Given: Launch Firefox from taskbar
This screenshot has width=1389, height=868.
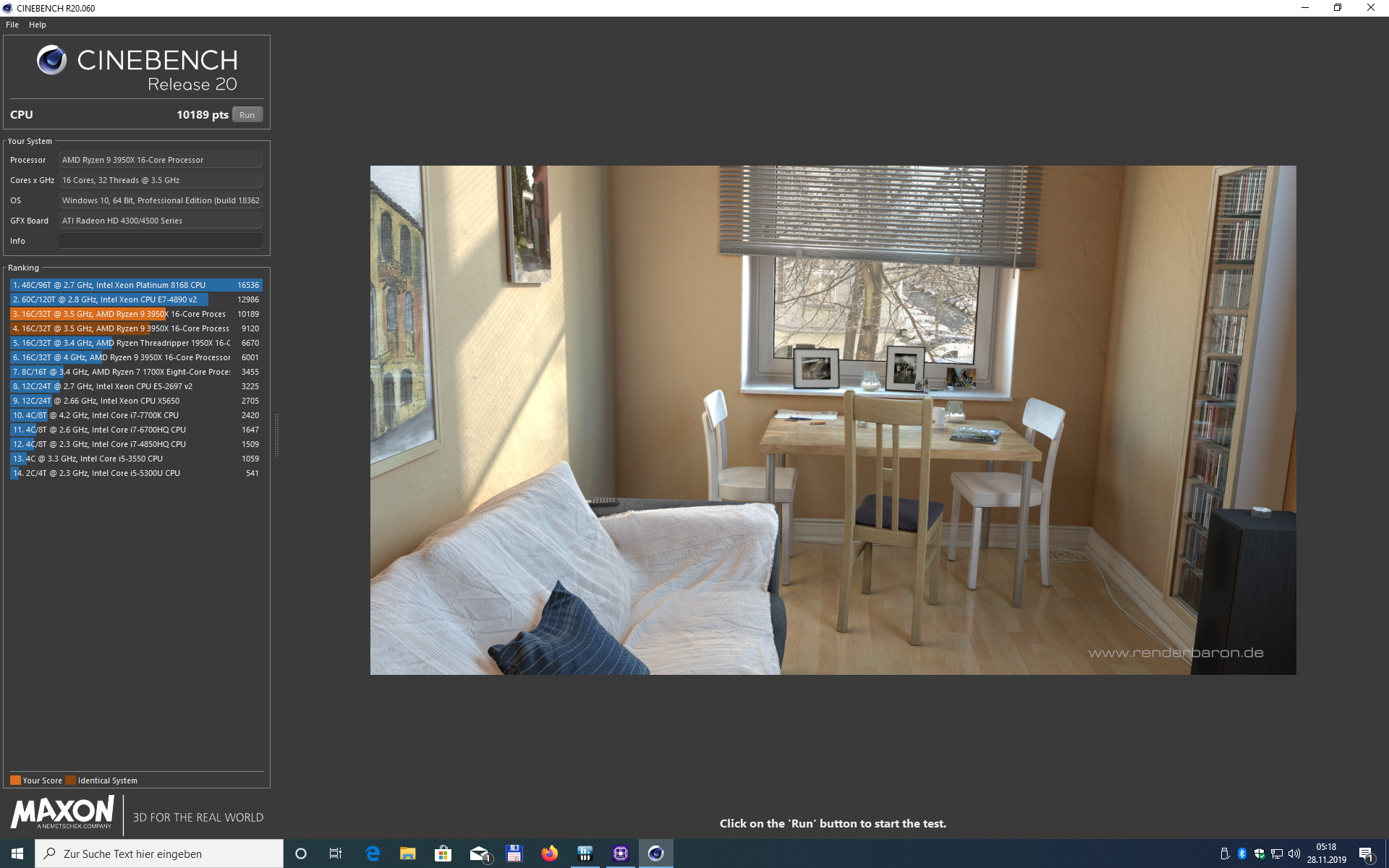Looking at the screenshot, I should [x=550, y=854].
